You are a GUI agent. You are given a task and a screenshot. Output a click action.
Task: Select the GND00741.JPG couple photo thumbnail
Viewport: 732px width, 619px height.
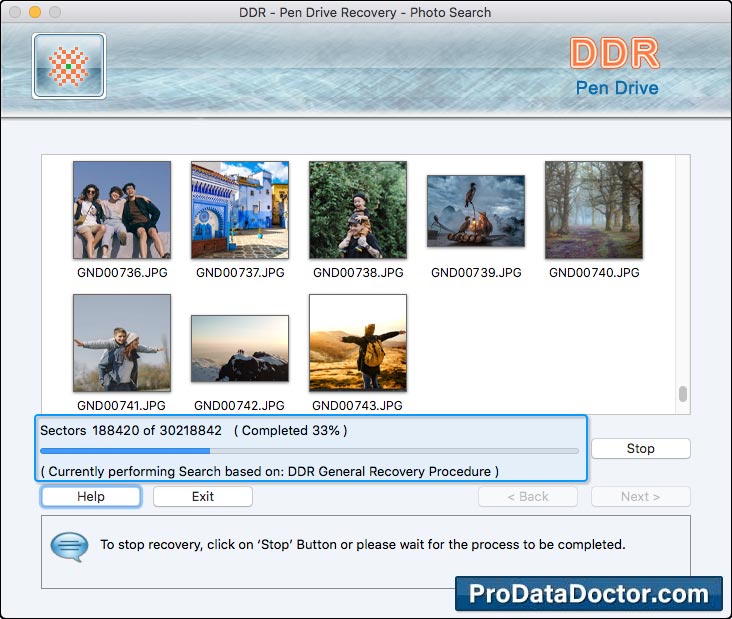pos(121,343)
